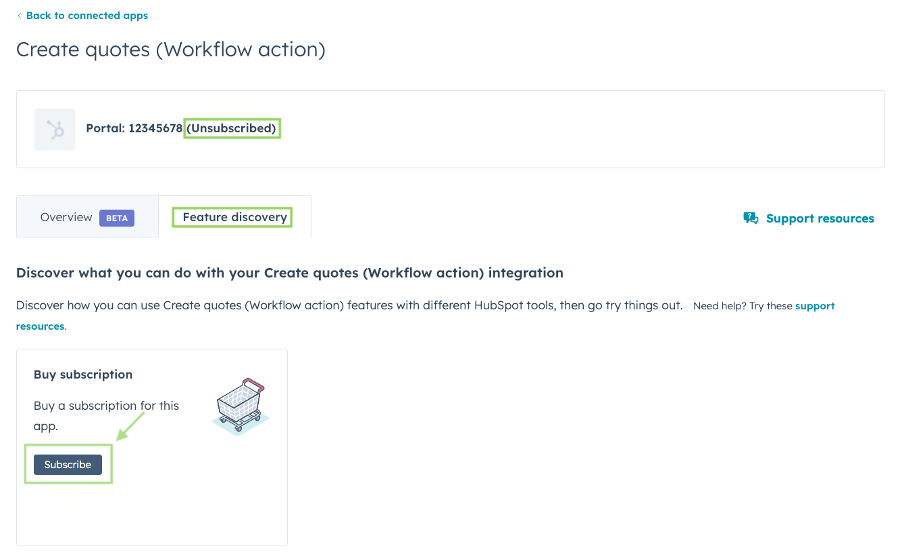Image resolution: width=902 pixels, height=558 pixels.
Task: Switch to the Overview tab
Action: pos(66,217)
